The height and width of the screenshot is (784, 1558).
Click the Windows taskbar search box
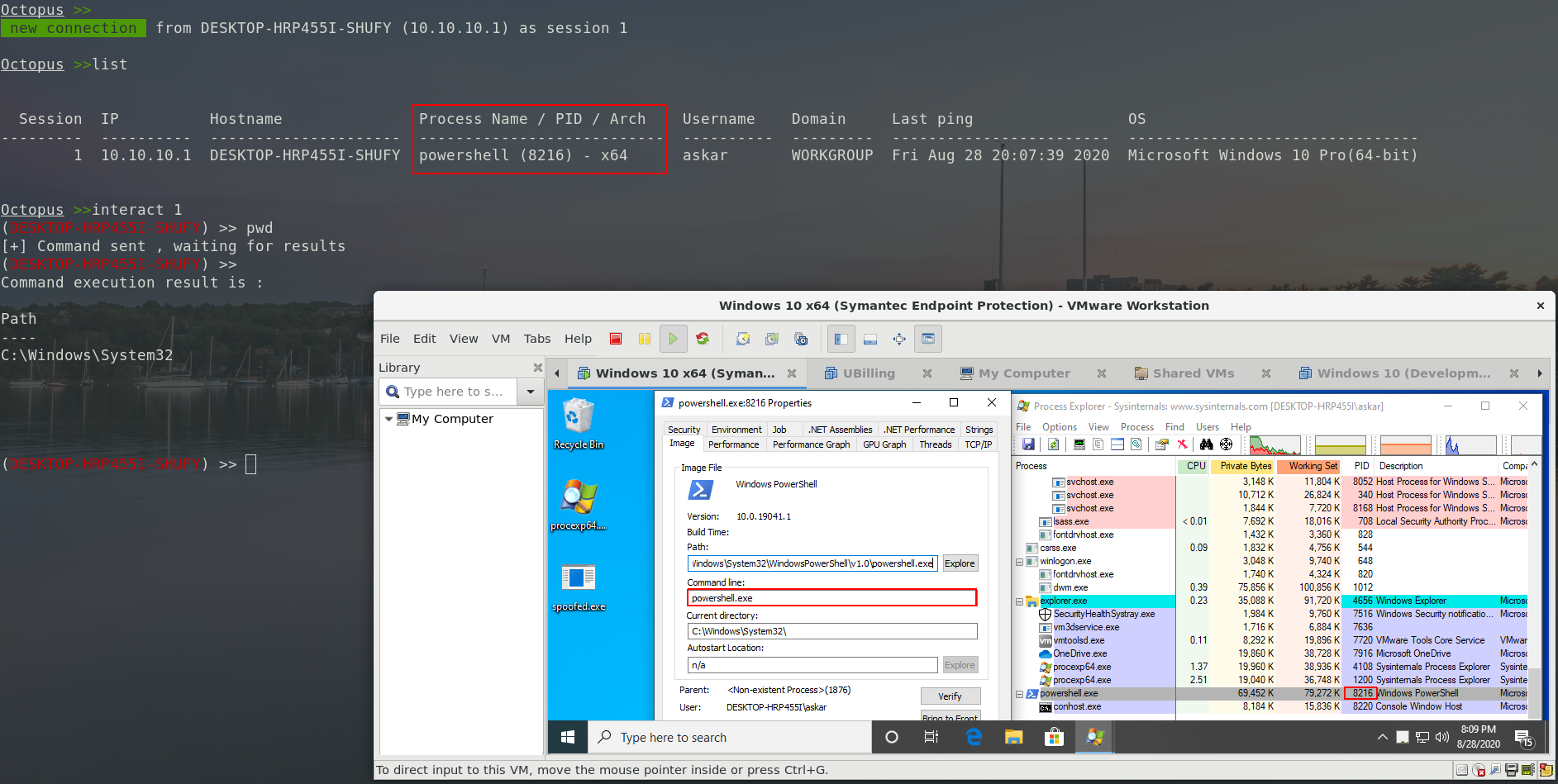pos(730,737)
